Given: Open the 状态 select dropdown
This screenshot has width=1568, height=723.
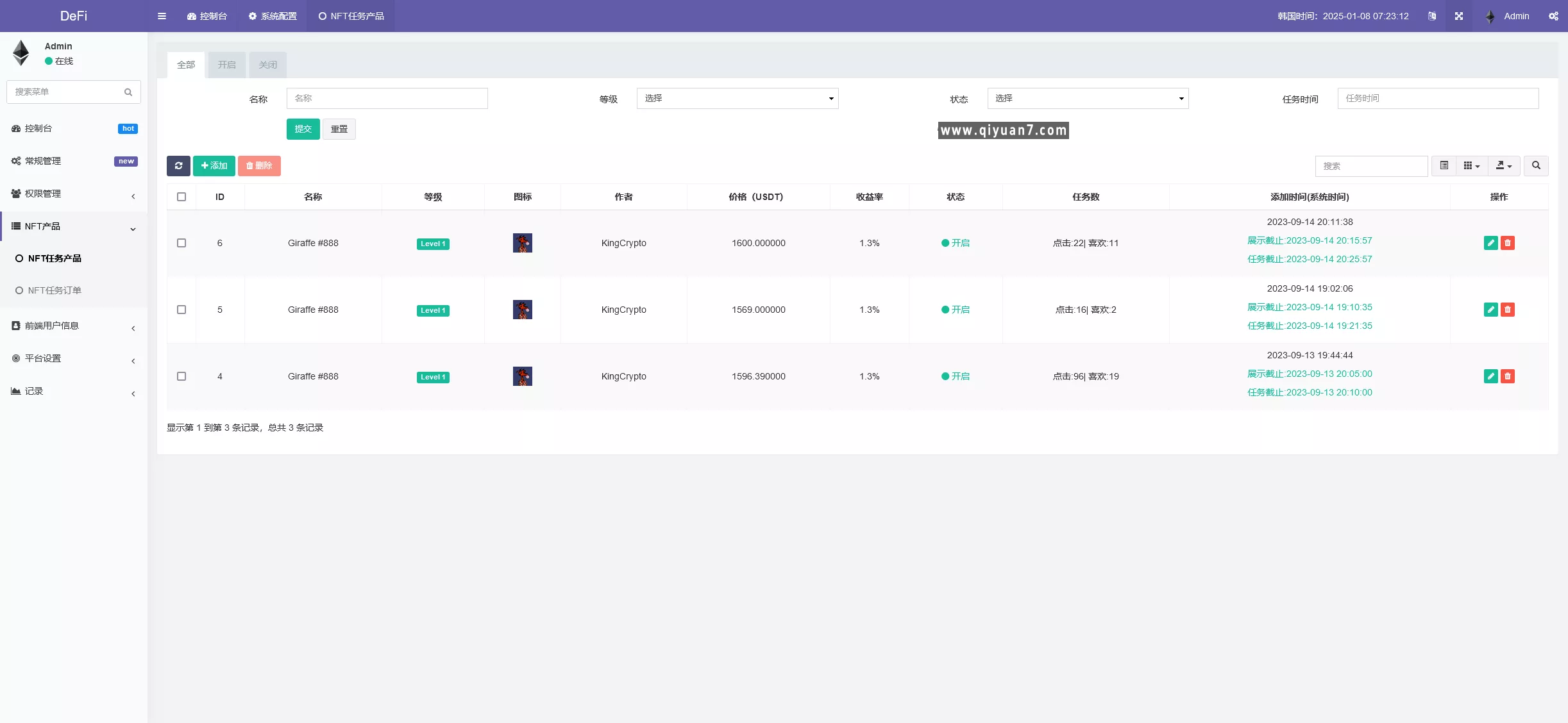Looking at the screenshot, I should click(x=1087, y=99).
